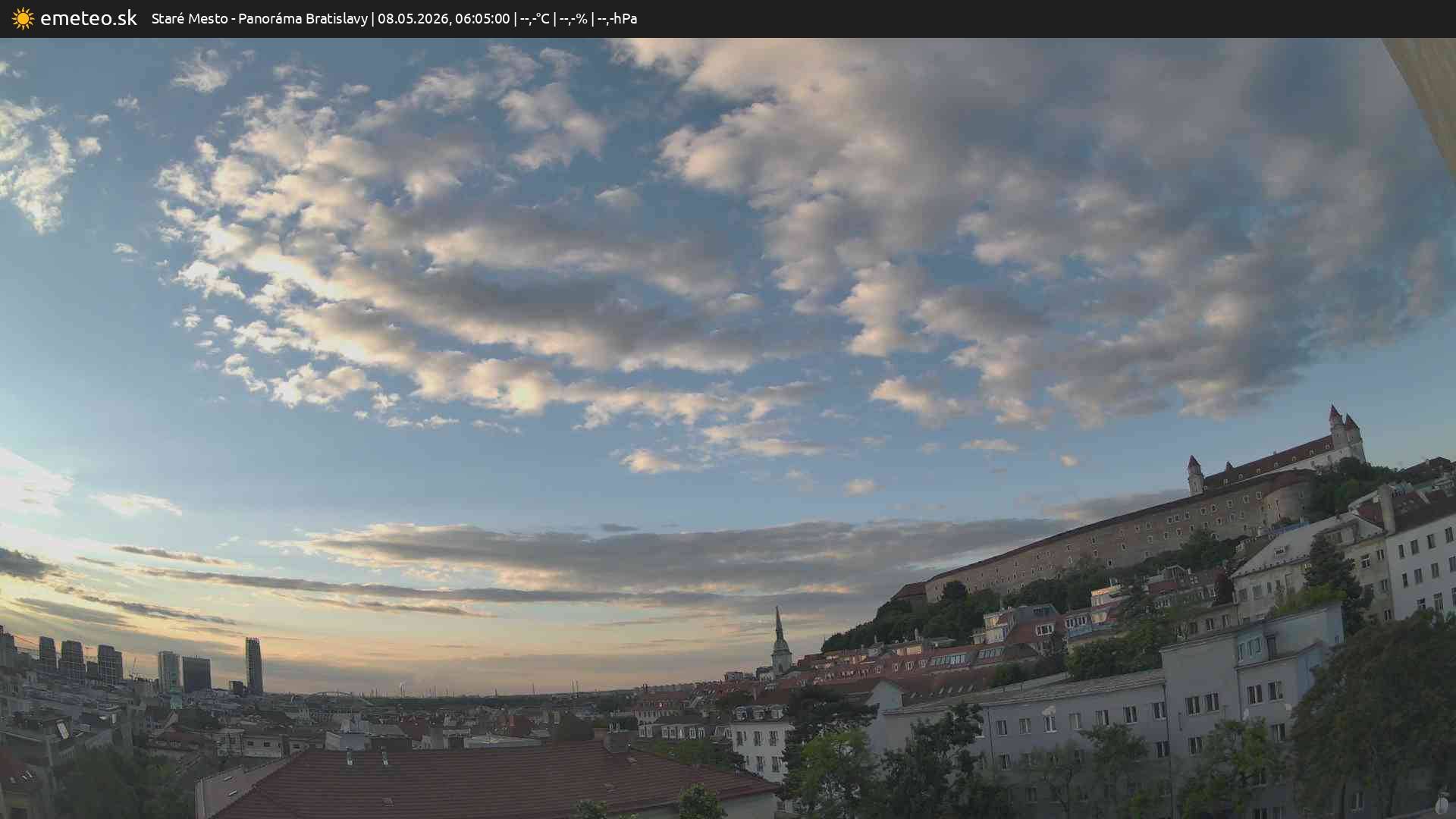Open the emeteo.sk site name
Screen dimensions: 1456x819
[x=89, y=18]
